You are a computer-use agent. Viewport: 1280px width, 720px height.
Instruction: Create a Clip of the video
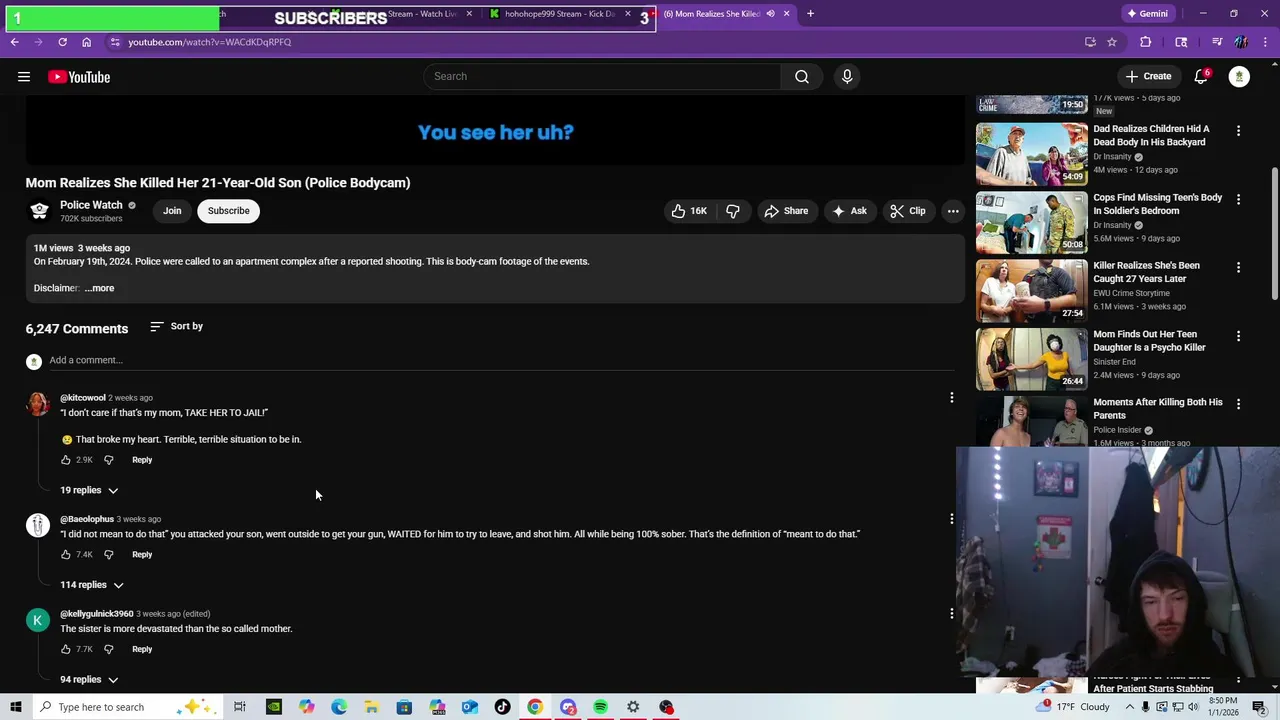tap(908, 211)
